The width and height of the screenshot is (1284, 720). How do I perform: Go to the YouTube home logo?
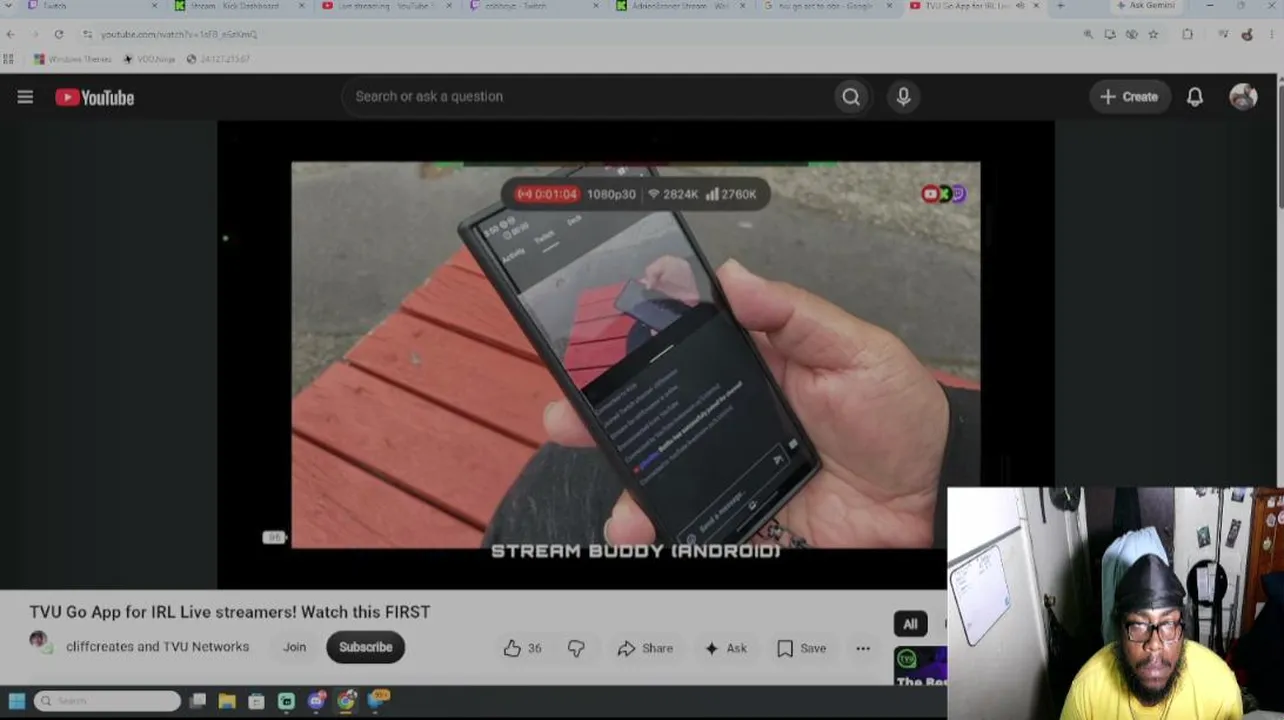tap(95, 97)
